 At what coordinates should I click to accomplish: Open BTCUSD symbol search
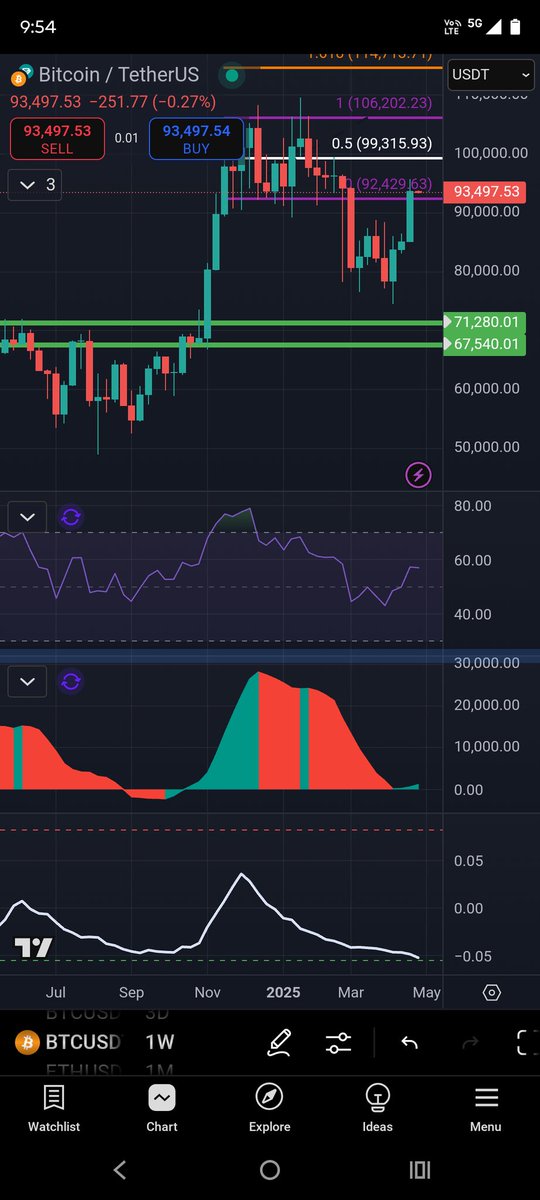point(82,1042)
